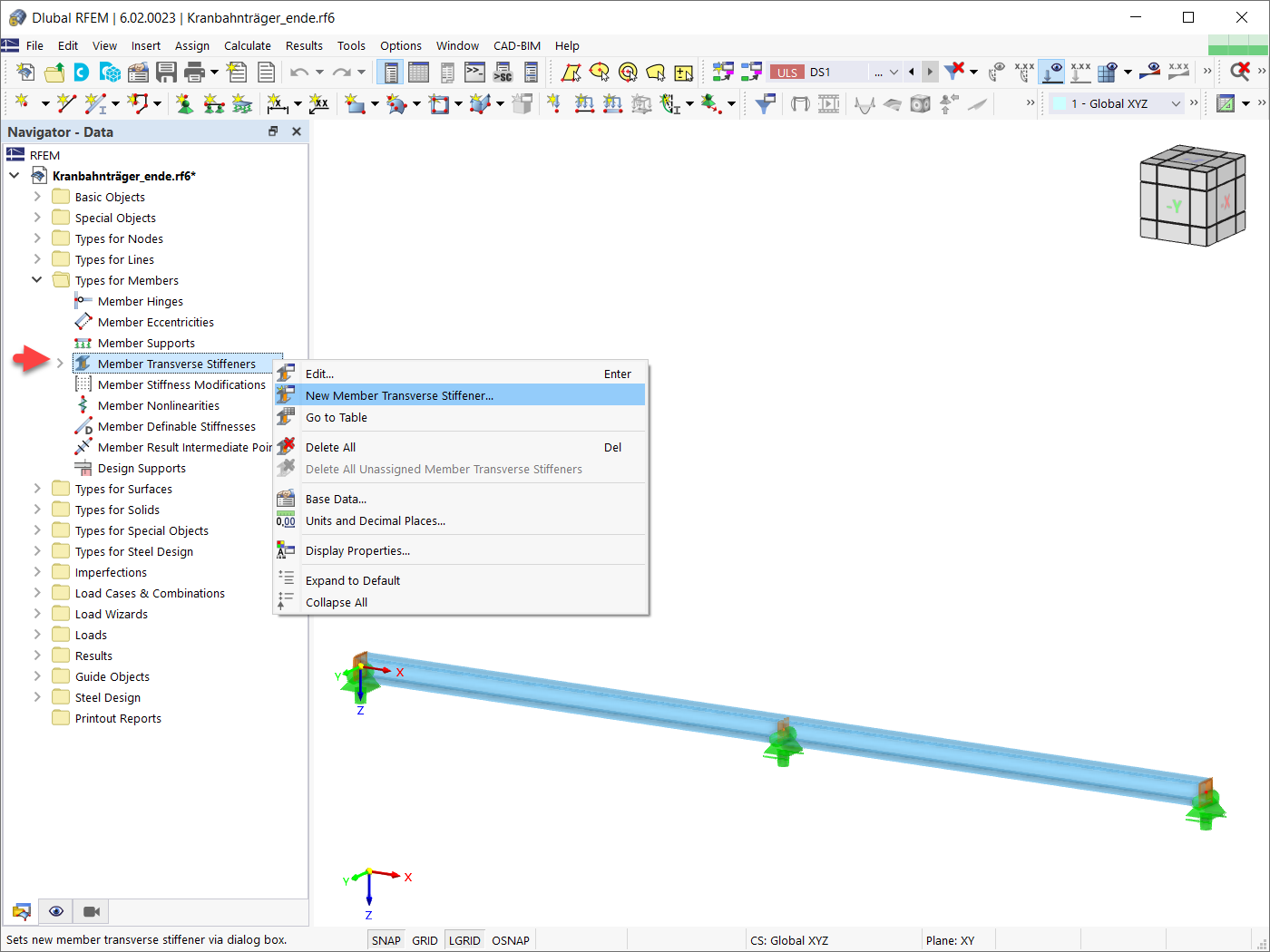The height and width of the screenshot is (952, 1270).
Task: Click the Save icon in the toolbar
Action: pyautogui.click(x=167, y=72)
